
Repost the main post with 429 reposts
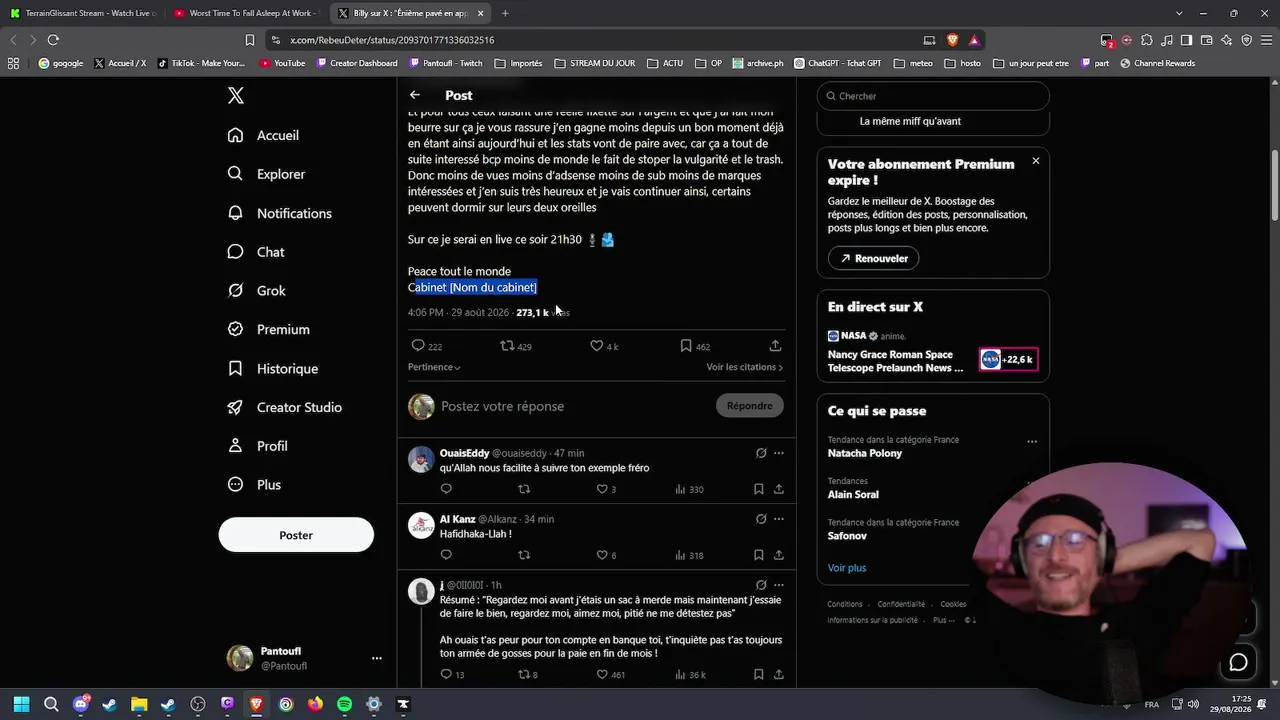click(x=507, y=346)
